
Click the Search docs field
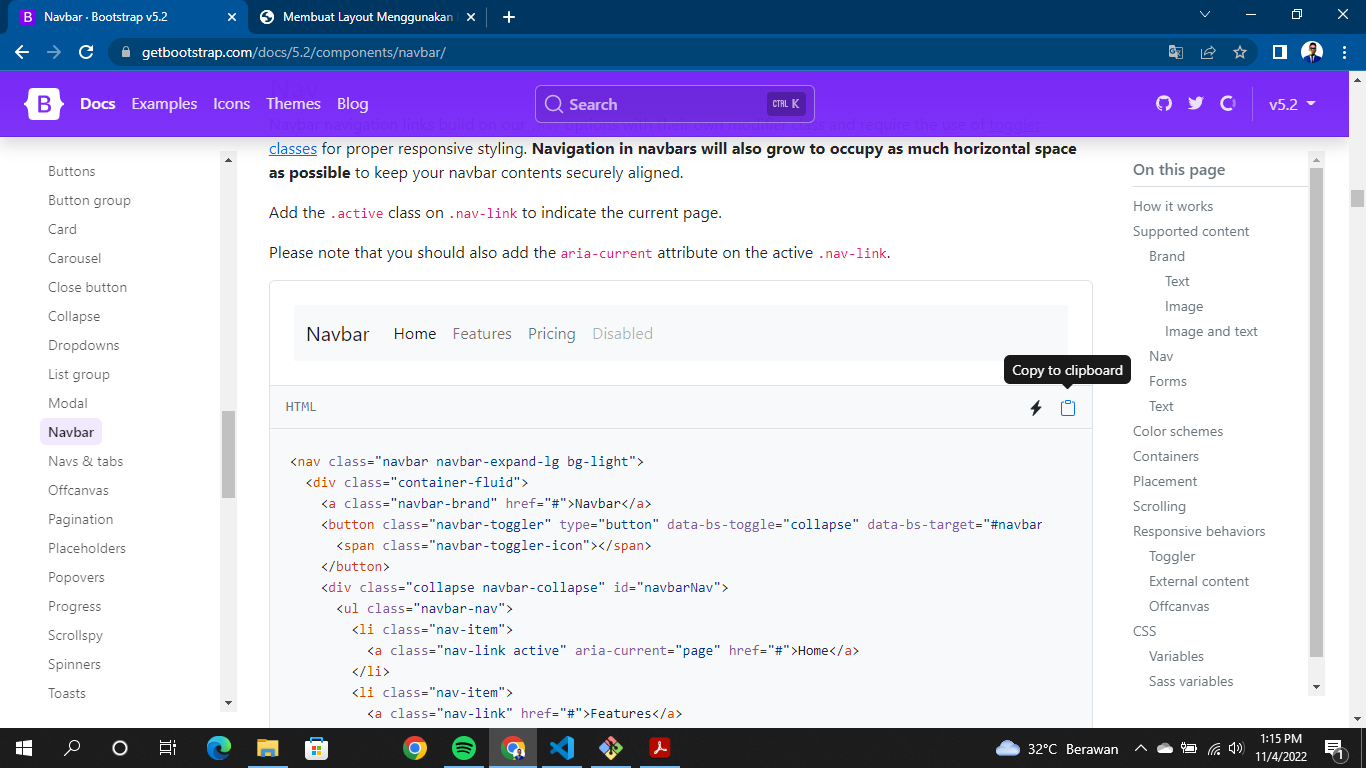point(675,104)
